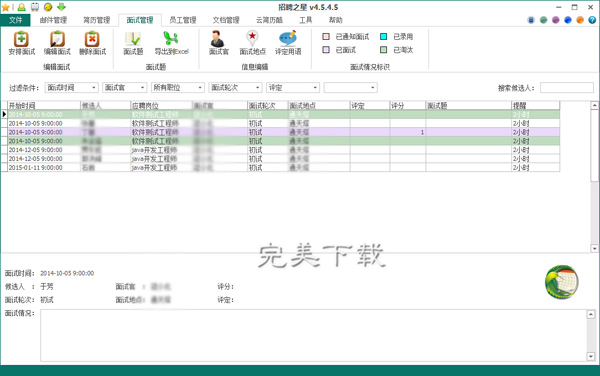Click the 安排面试 schedule interview icon
The width and height of the screenshot is (600, 376).
[21, 39]
